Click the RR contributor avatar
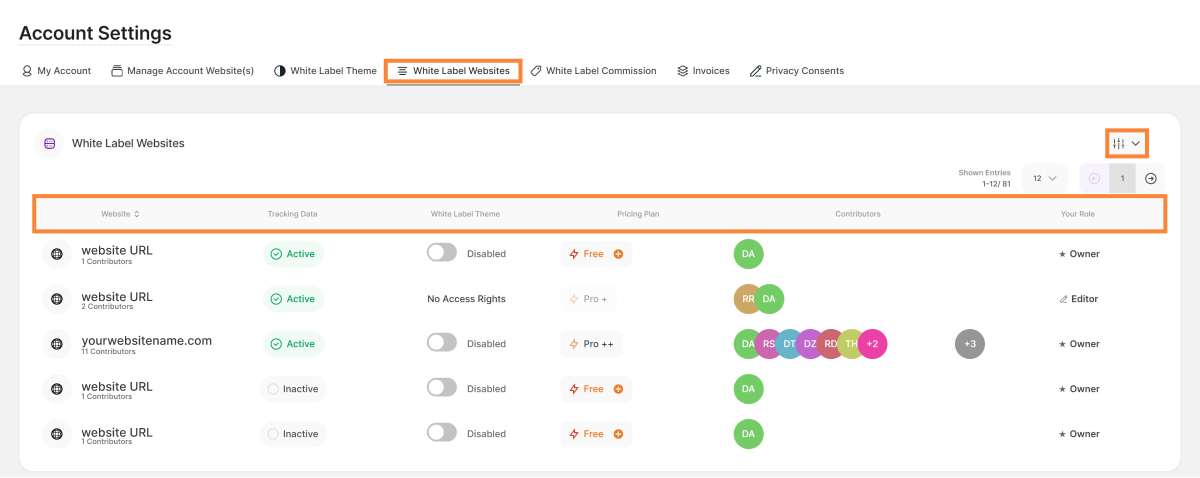The width and height of the screenshot is (1200, 478). (x=748, y=299)
